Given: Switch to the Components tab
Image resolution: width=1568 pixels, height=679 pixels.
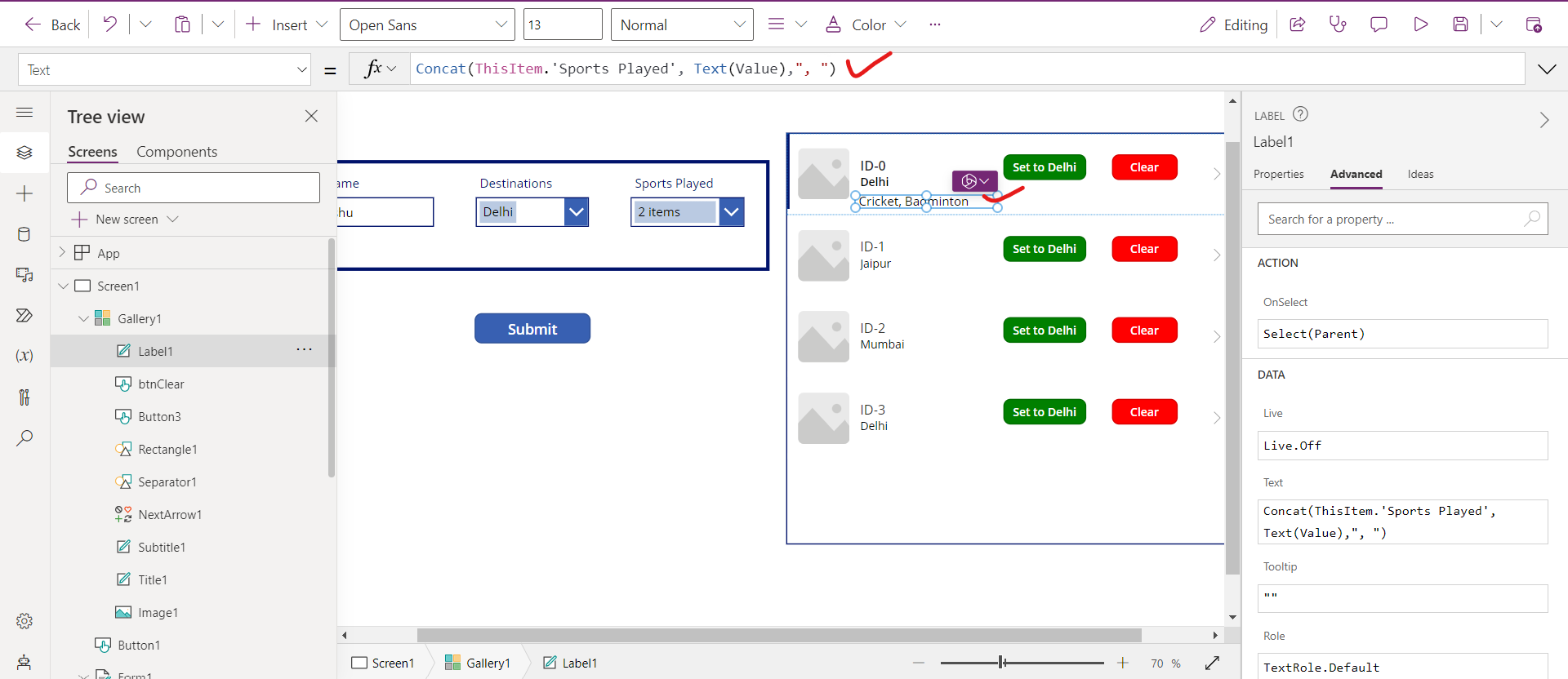Looking at the screenshot, I should 176,152.
